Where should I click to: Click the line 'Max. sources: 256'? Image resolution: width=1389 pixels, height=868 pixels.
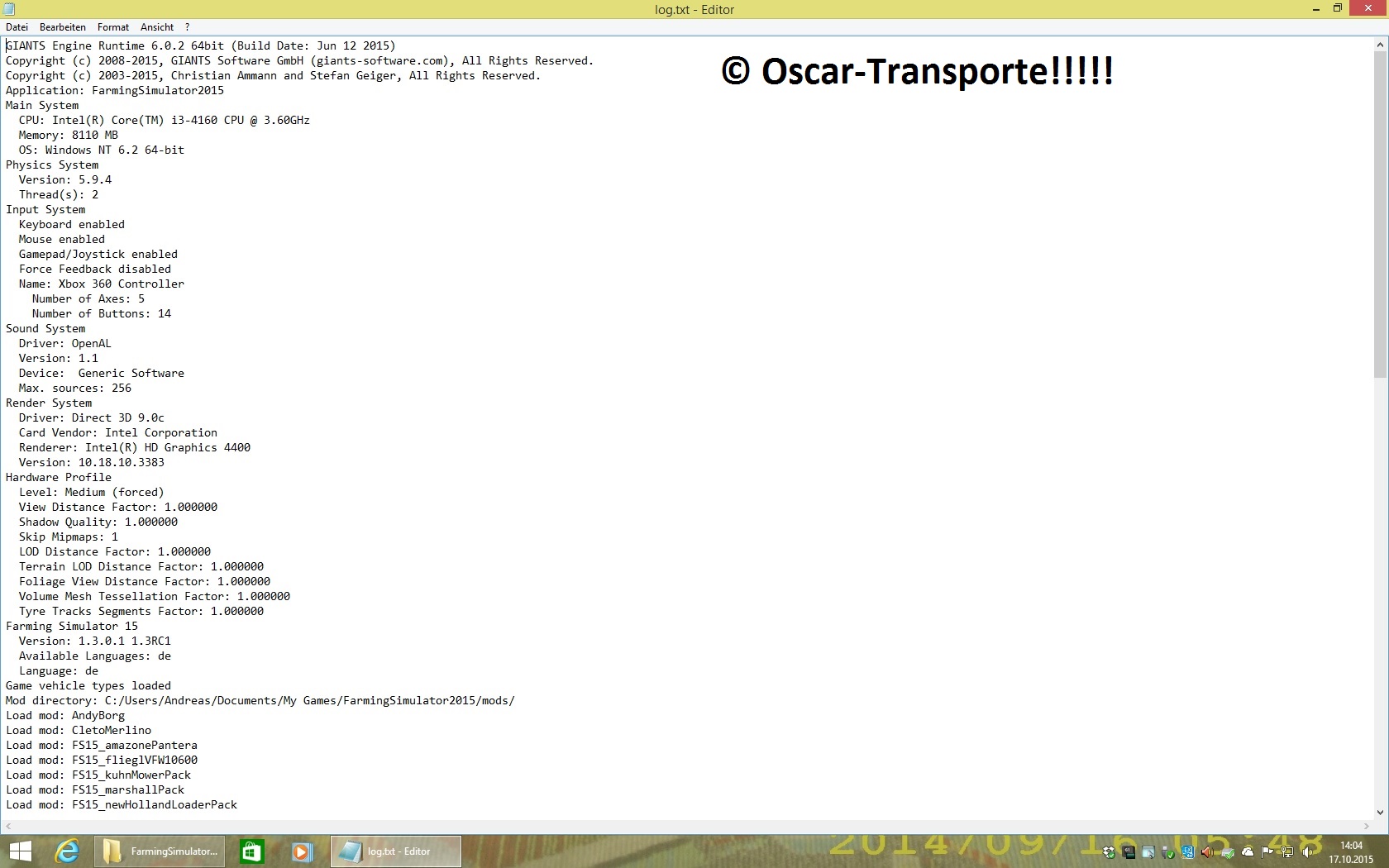pos(75,389)
